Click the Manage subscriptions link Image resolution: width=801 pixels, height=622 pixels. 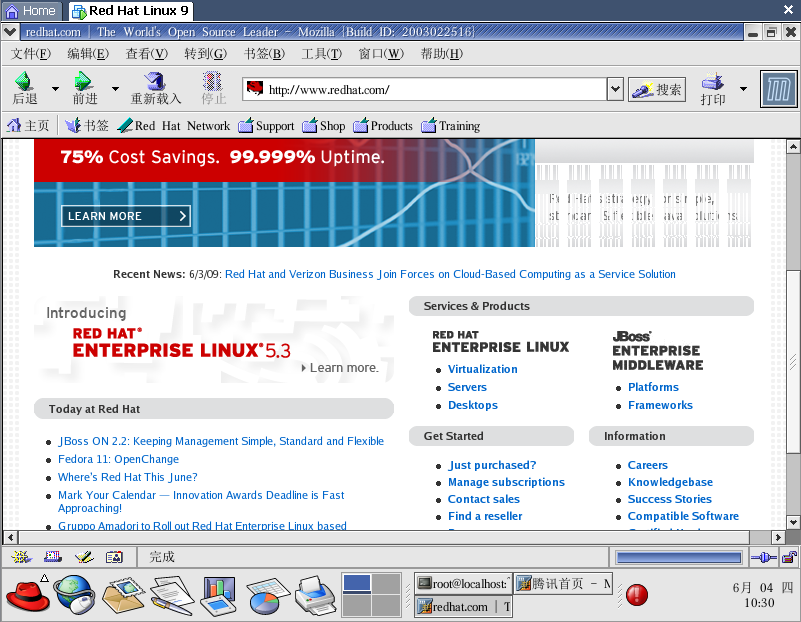coord(506,482)
